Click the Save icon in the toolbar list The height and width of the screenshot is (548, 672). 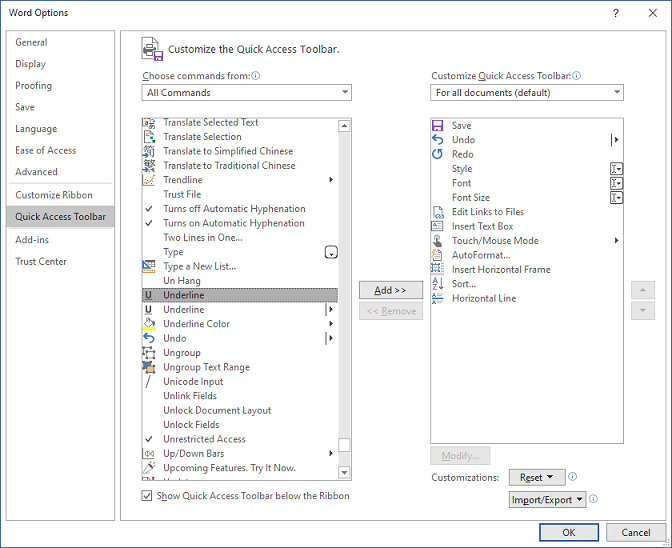tap(437, 126)
